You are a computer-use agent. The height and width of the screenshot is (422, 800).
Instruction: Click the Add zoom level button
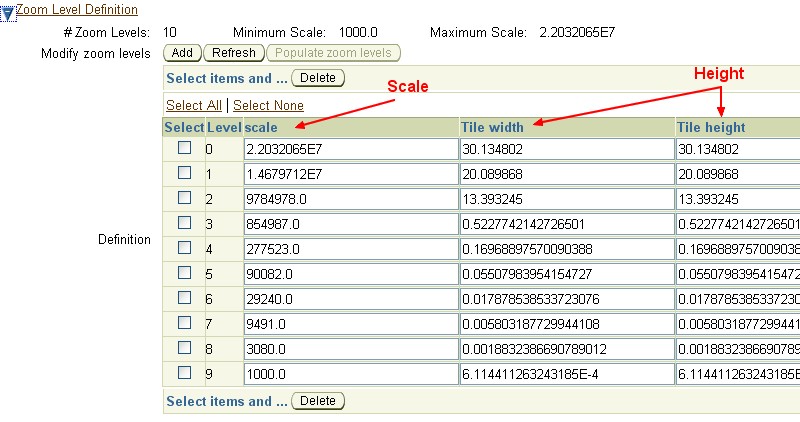pos(181,52)
